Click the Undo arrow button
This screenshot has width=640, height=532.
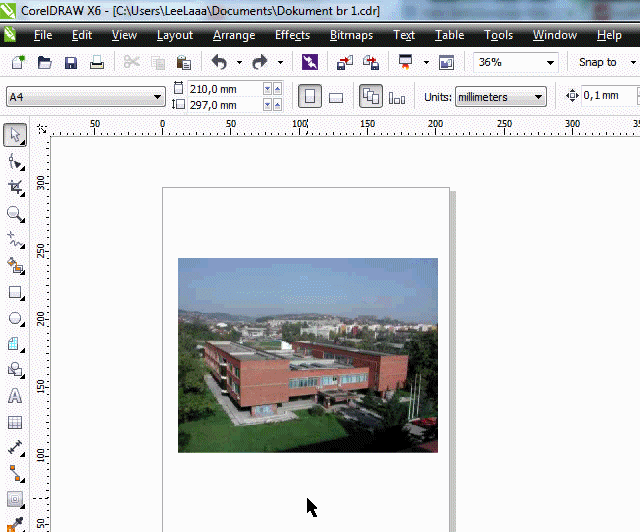(x=219, y=62)
